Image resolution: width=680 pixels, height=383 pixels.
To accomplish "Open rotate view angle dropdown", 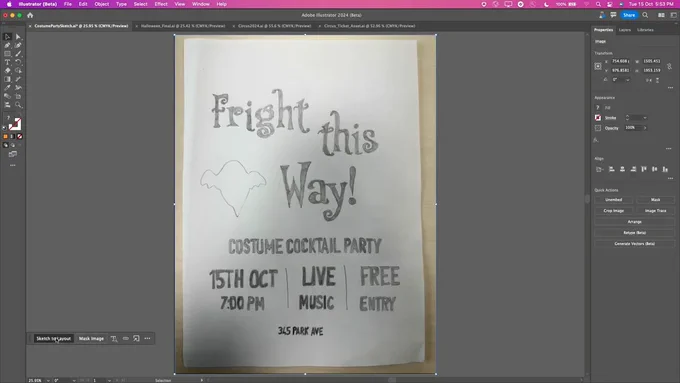I will click(74, 380).
